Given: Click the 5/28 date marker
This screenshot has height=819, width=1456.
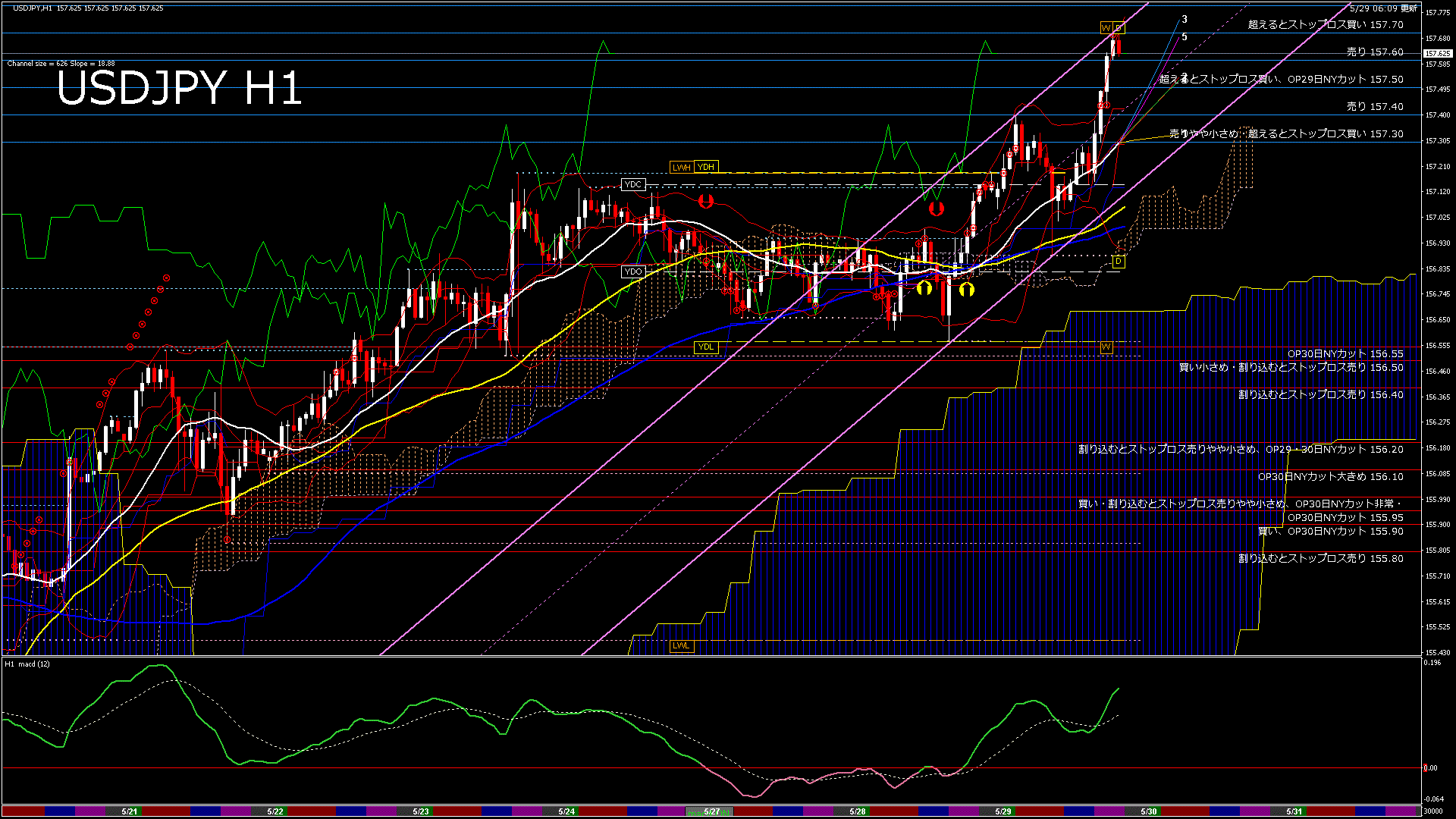Looking at the screenshot, I should (x=858, y=811).
